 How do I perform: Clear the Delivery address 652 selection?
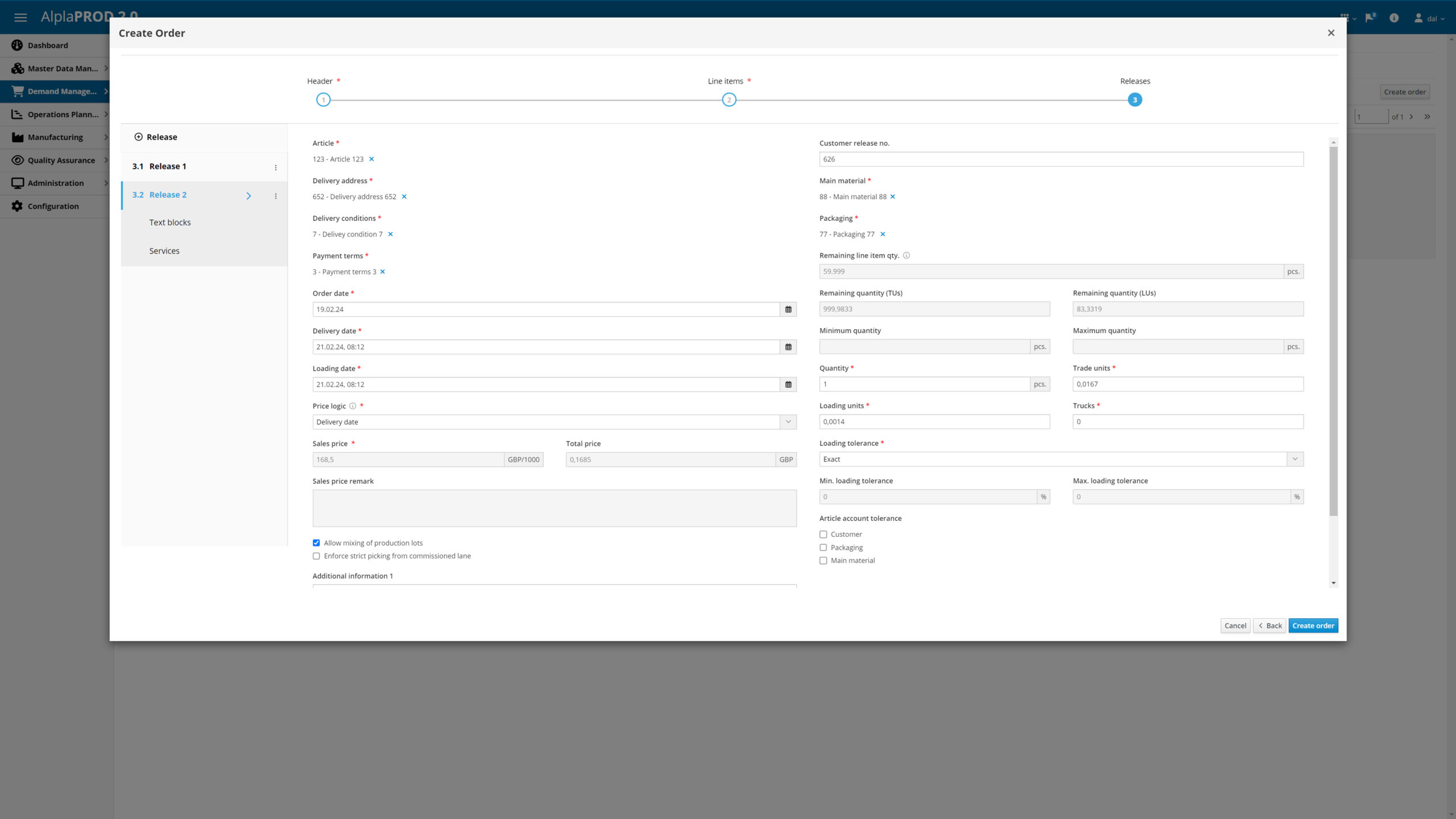404,197
